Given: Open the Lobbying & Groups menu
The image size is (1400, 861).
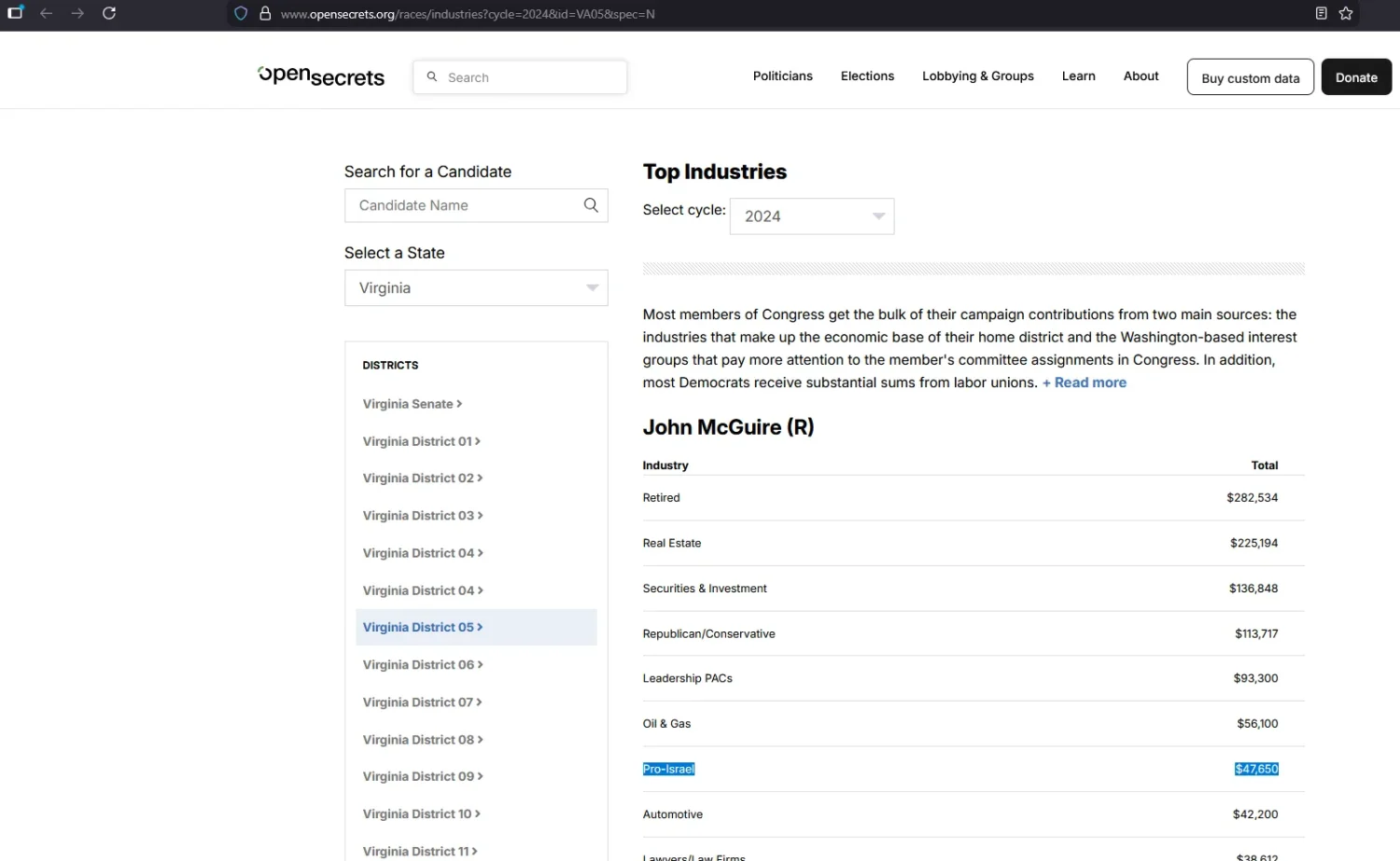Looking at the screenshot, I should [977, 76].
